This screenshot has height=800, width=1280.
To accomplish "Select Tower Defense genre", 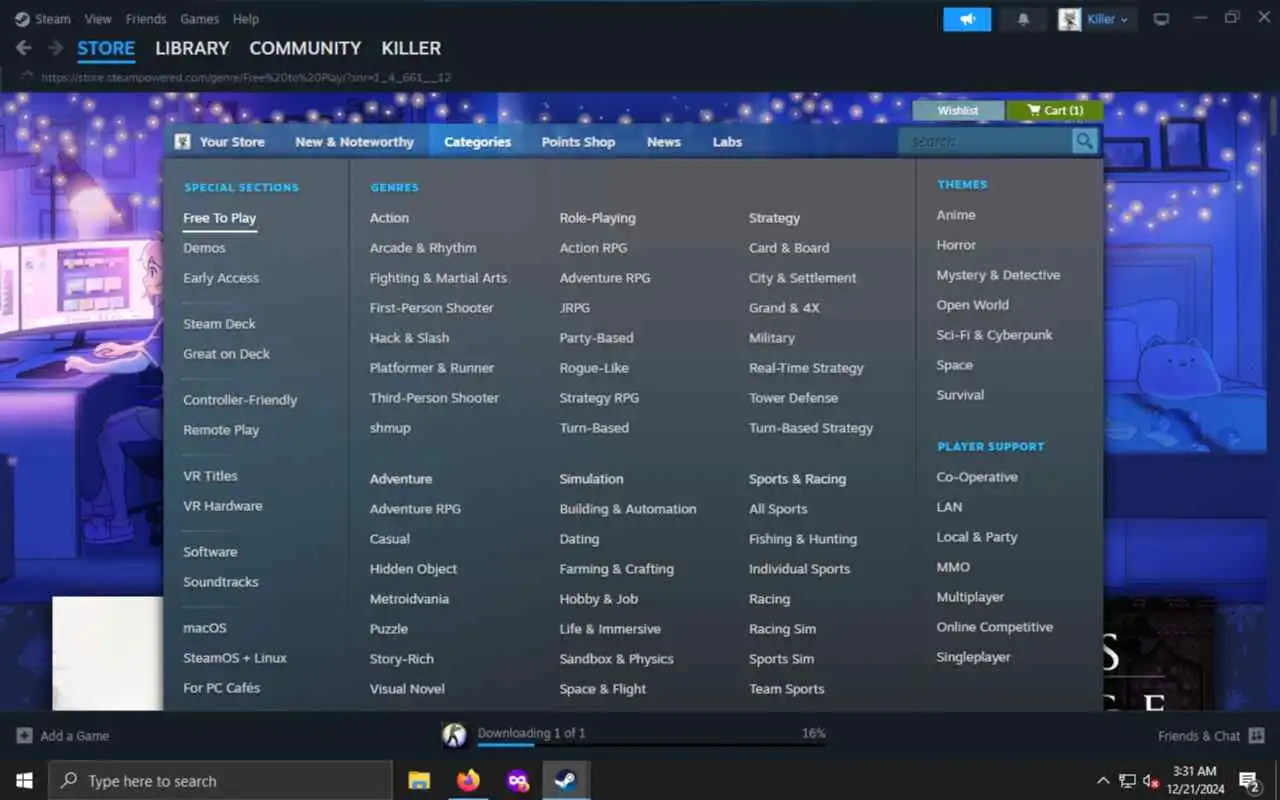I will point(793,398).
